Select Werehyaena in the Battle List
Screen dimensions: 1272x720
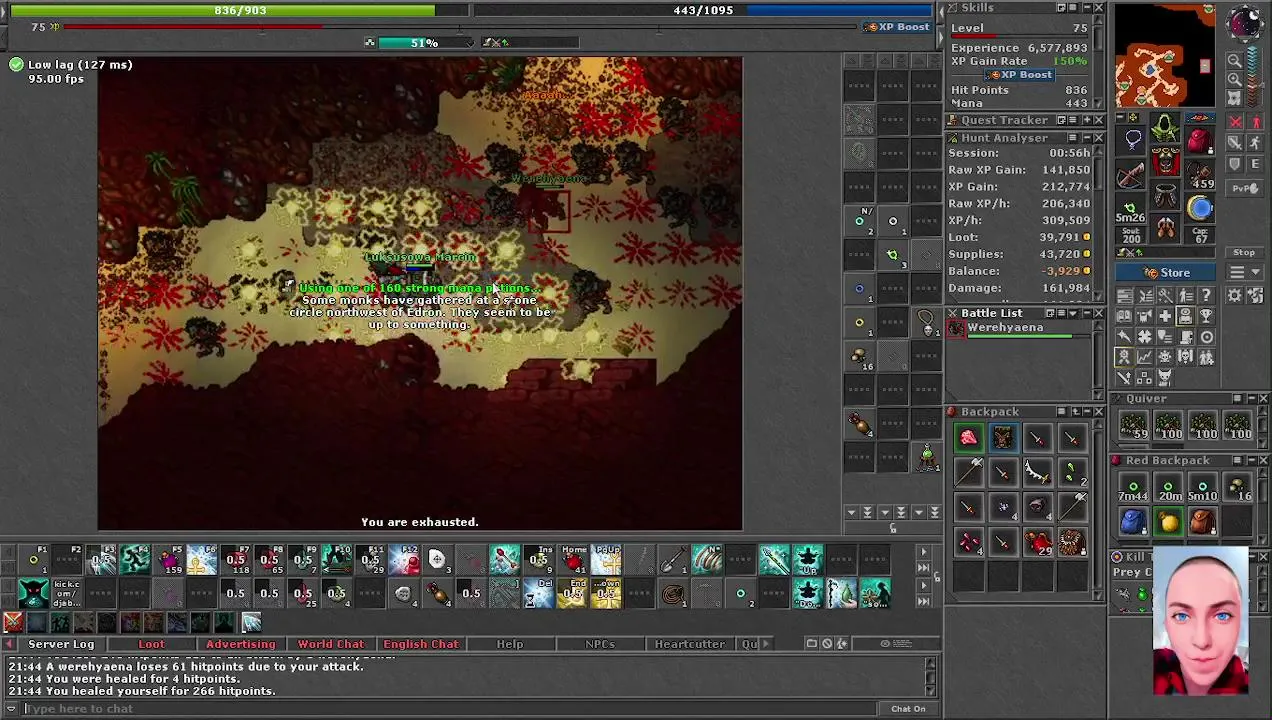[1020, 329]
